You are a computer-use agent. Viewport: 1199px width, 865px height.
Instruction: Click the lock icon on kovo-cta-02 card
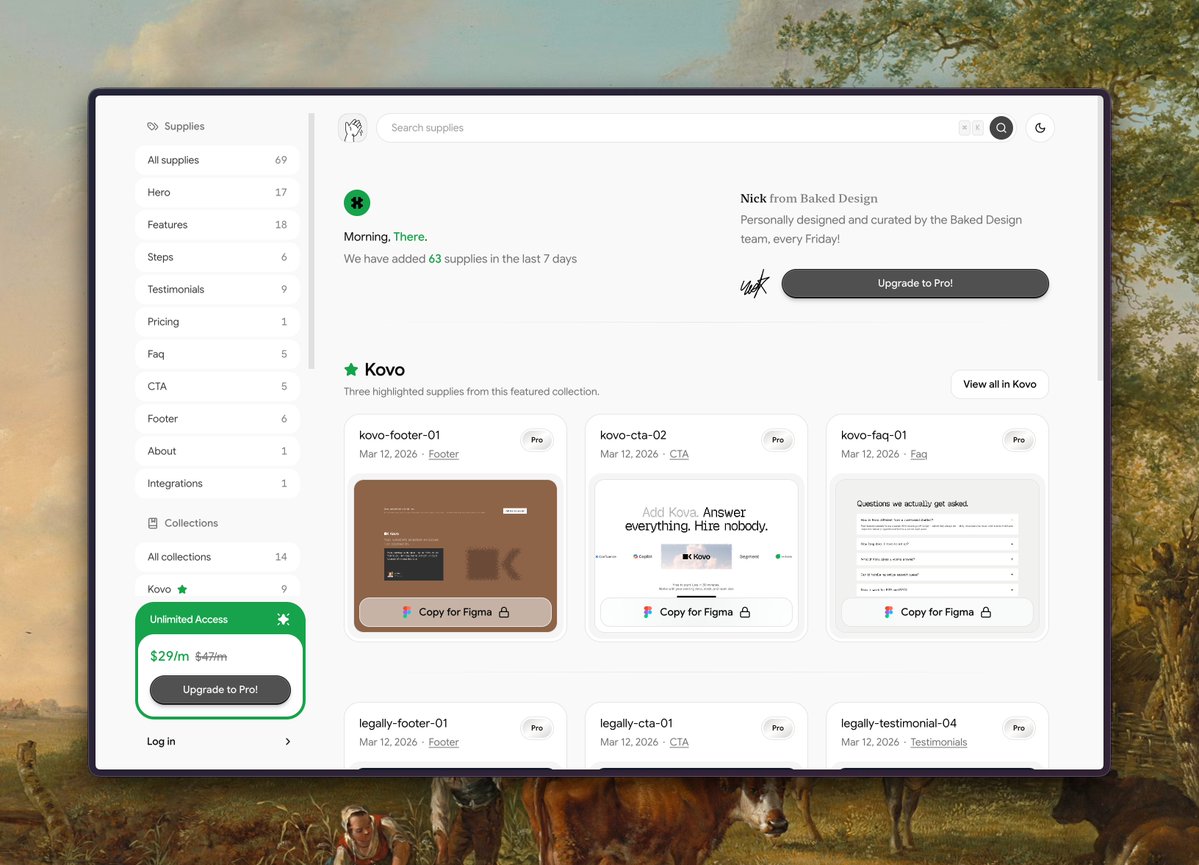pyautogui.click(x=745, y=612)
